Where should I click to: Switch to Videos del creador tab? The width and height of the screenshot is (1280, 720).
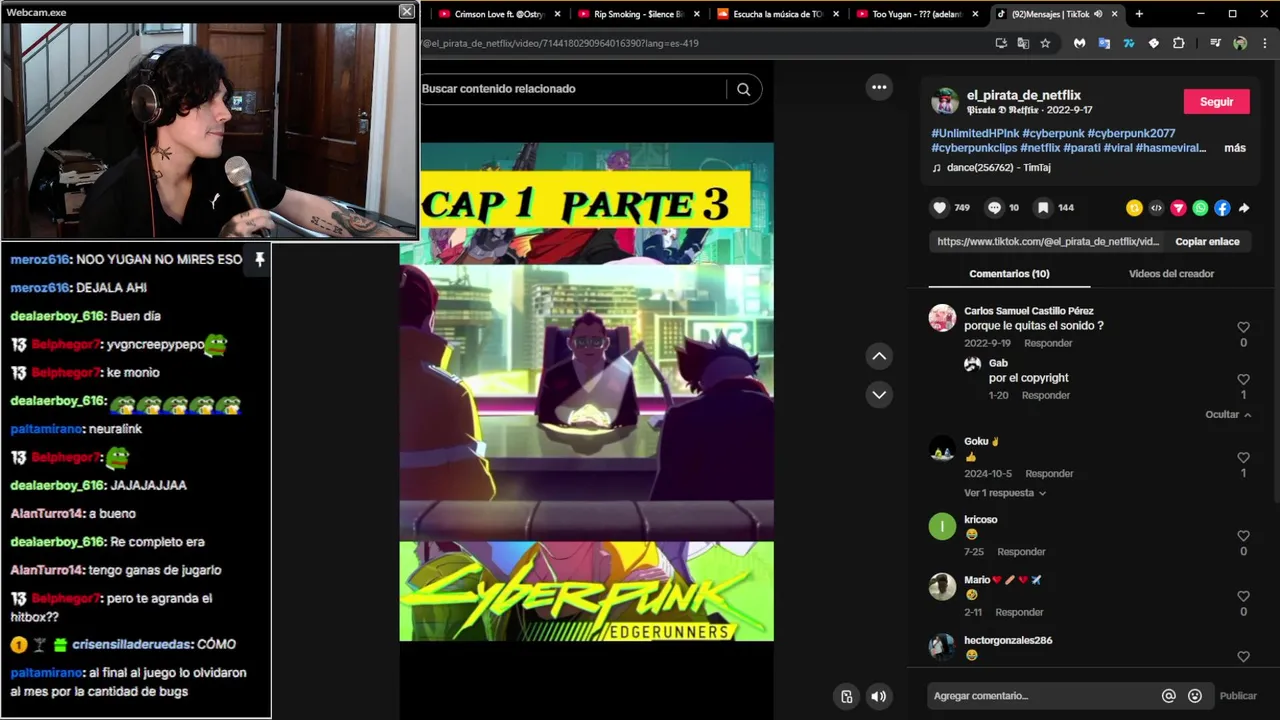click(1171, 274)
